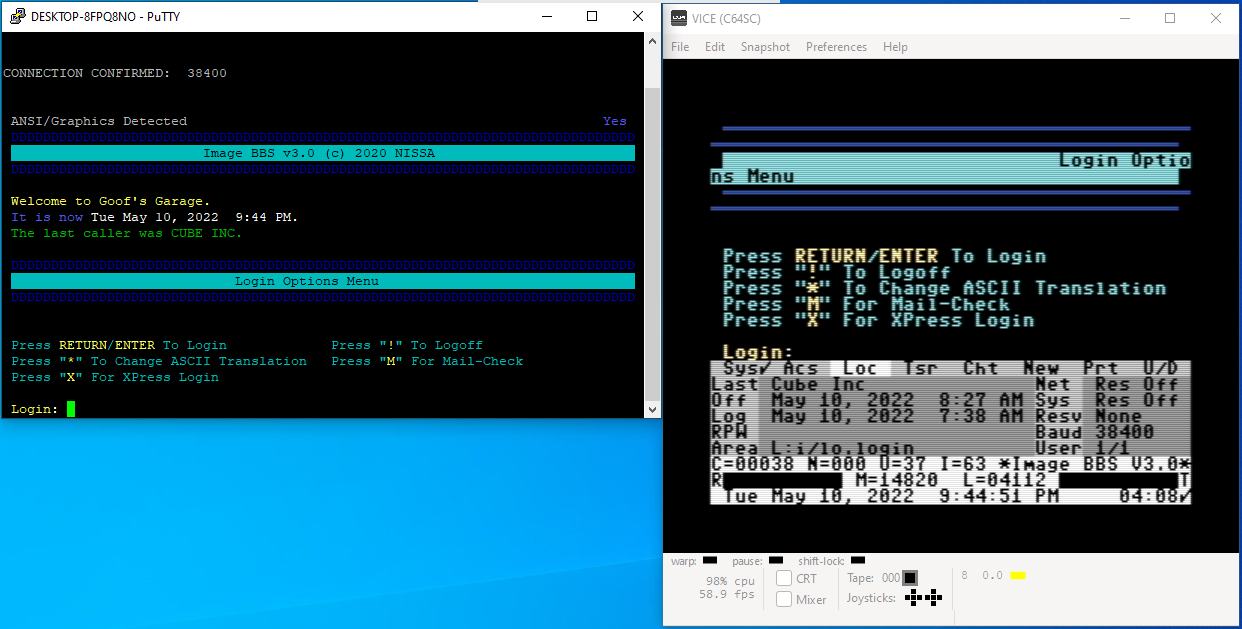Minimize the VICE window
This screenshot has height=629, width=1242.
[x=1124, y=18]
